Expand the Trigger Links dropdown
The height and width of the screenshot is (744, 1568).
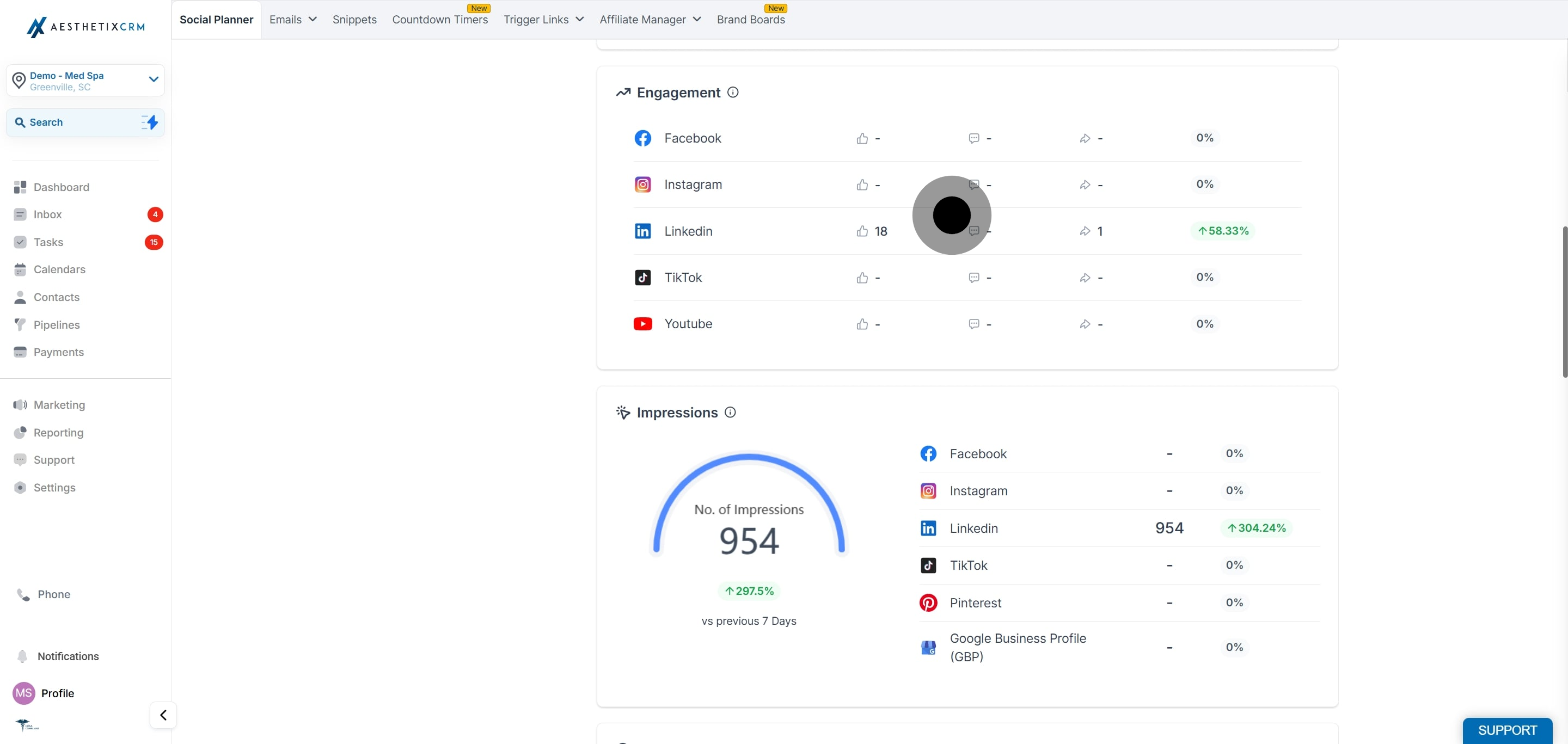543,20
